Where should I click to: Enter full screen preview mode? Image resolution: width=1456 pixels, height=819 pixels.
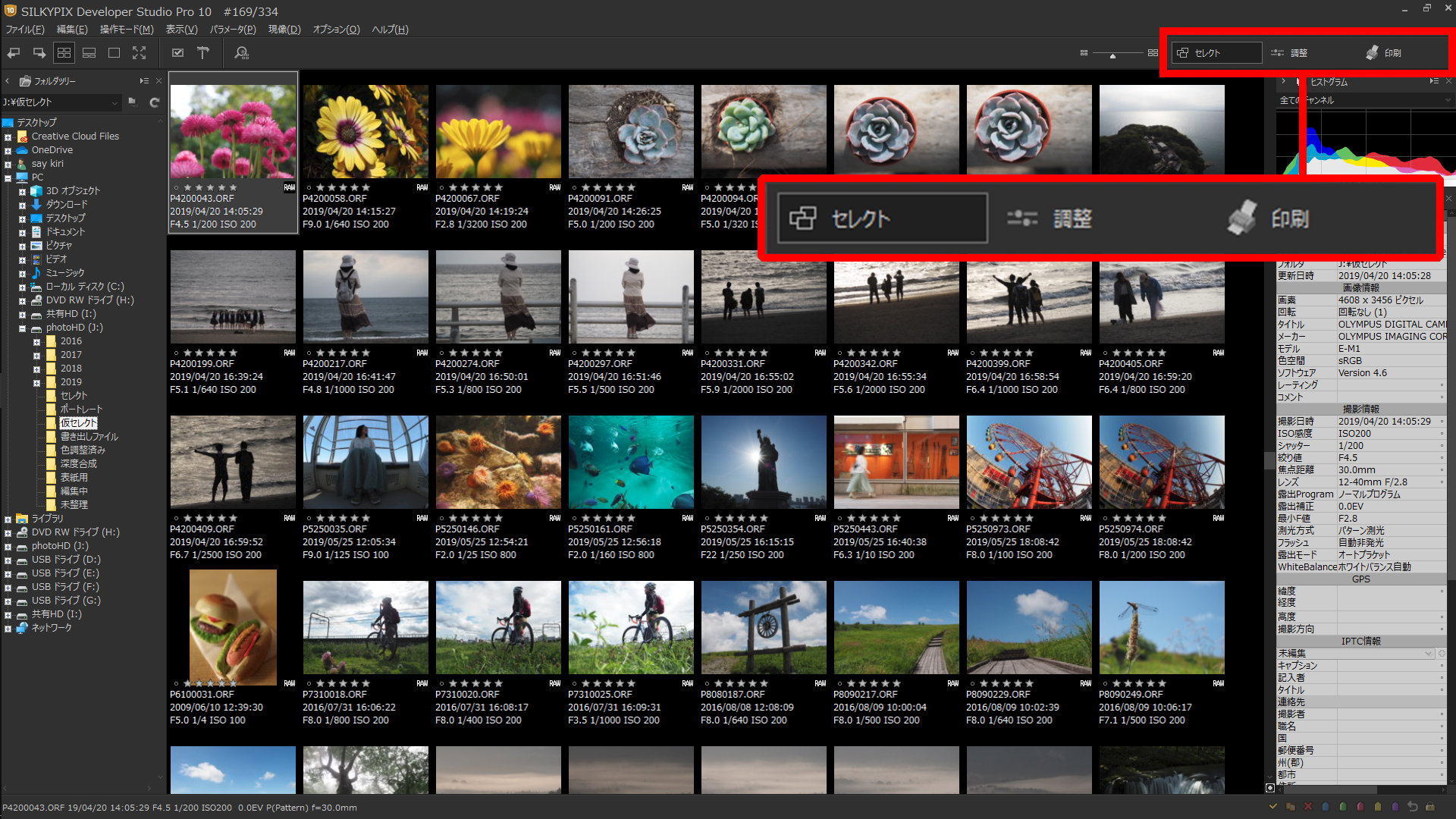(x=140, y=52)
